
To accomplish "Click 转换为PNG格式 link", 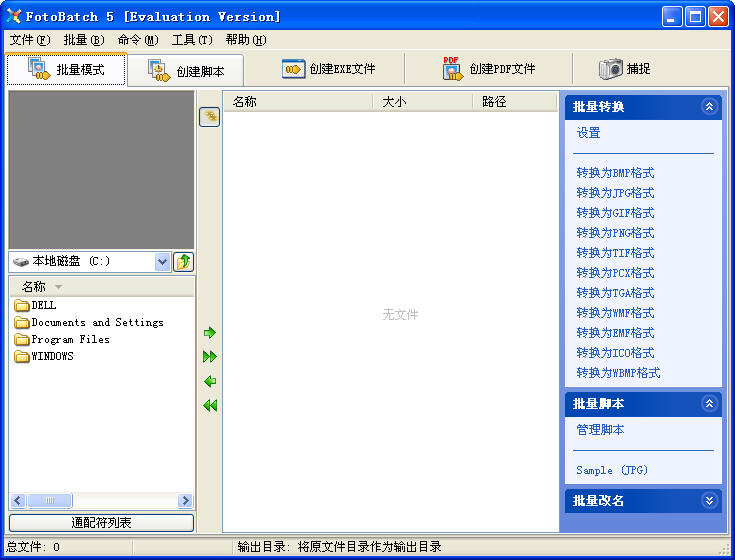I will [615, 233].
